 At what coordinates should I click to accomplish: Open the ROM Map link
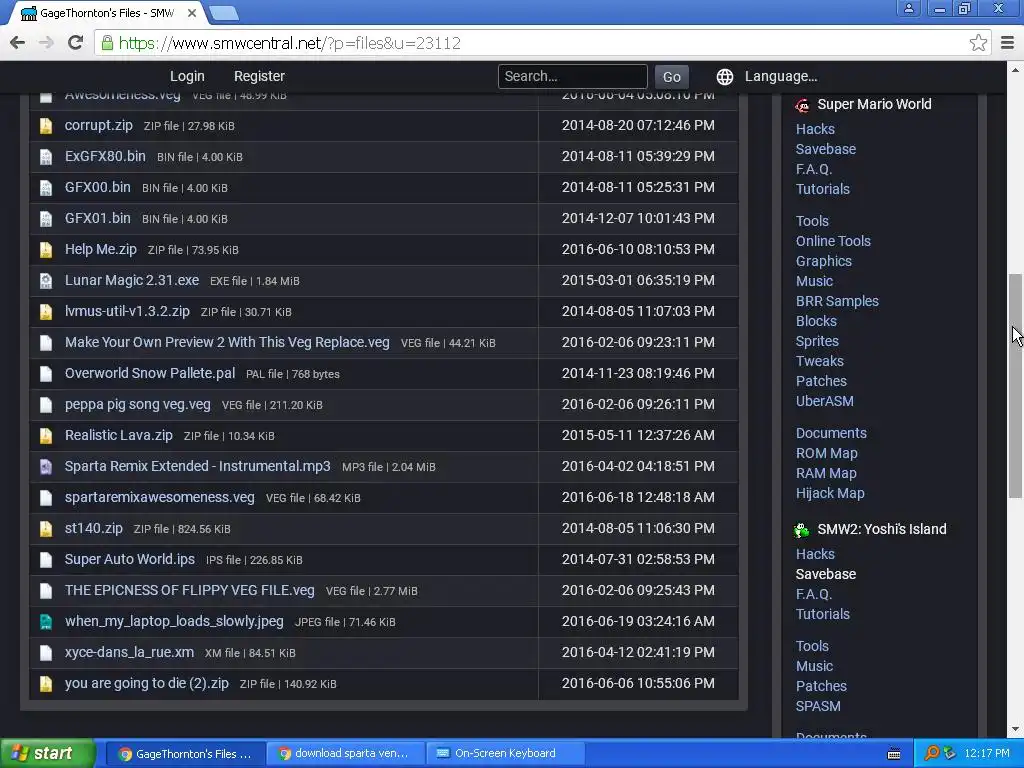[x=827, y=453]
